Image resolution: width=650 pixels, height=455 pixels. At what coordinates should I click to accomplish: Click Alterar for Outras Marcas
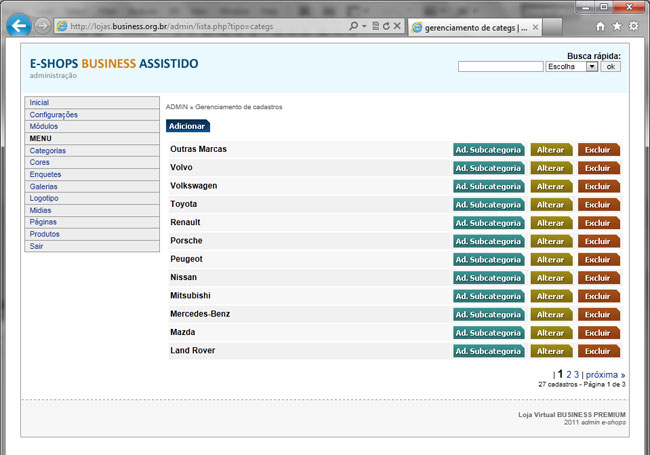coord(551,150)
